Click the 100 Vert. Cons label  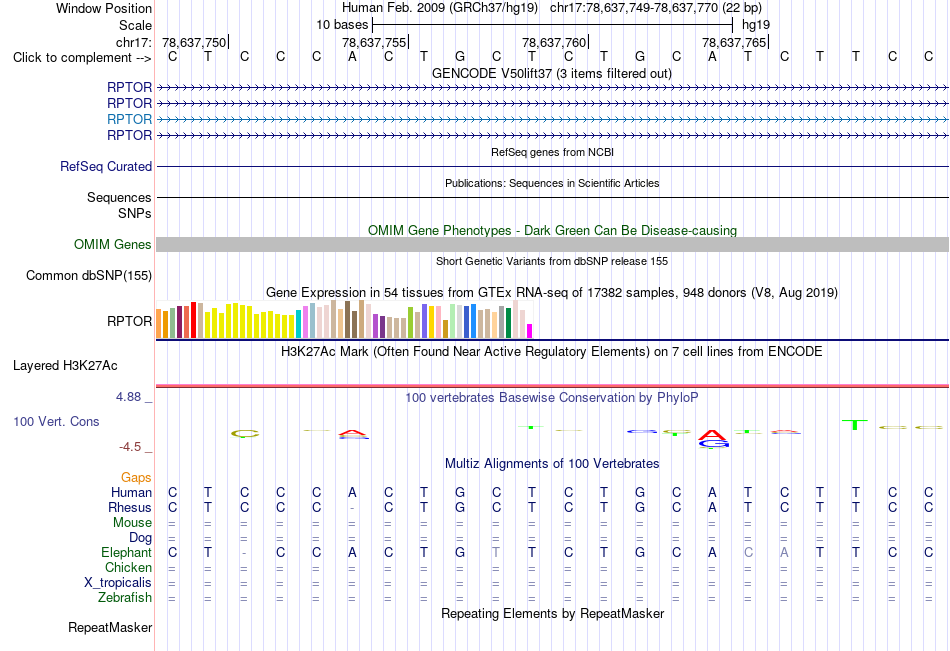click(56, 421)
